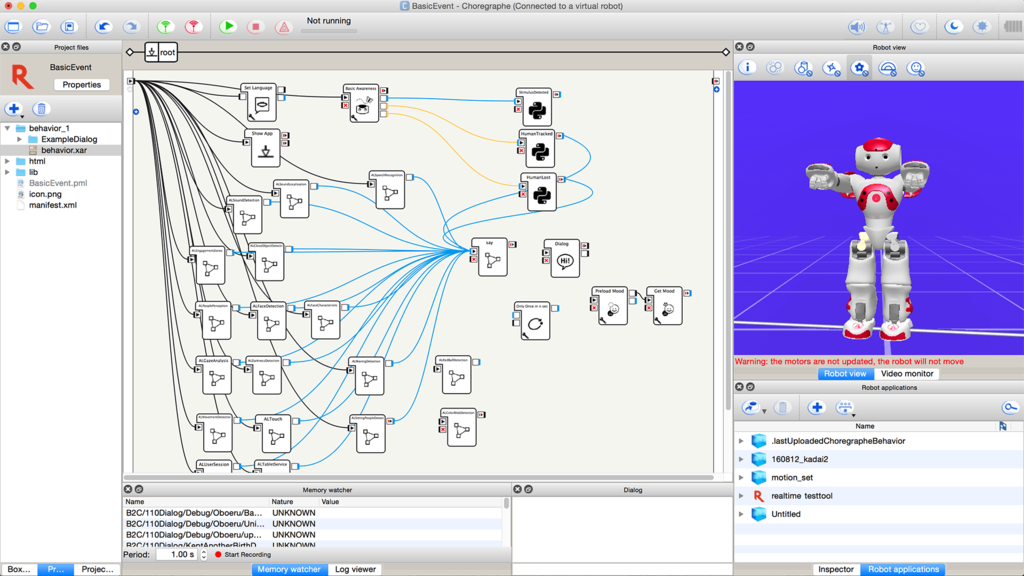Switch to Memory watcher tab
Viewport: 1024px width, 576px height.
(289, 569)
